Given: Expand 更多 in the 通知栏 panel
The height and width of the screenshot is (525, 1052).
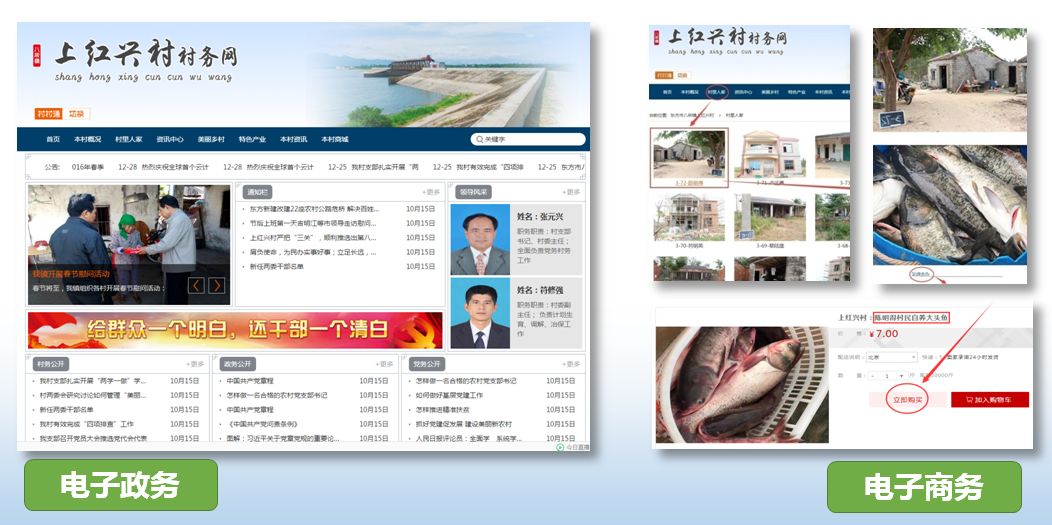Looking at the screenshot, I should (x=430, y=192).
